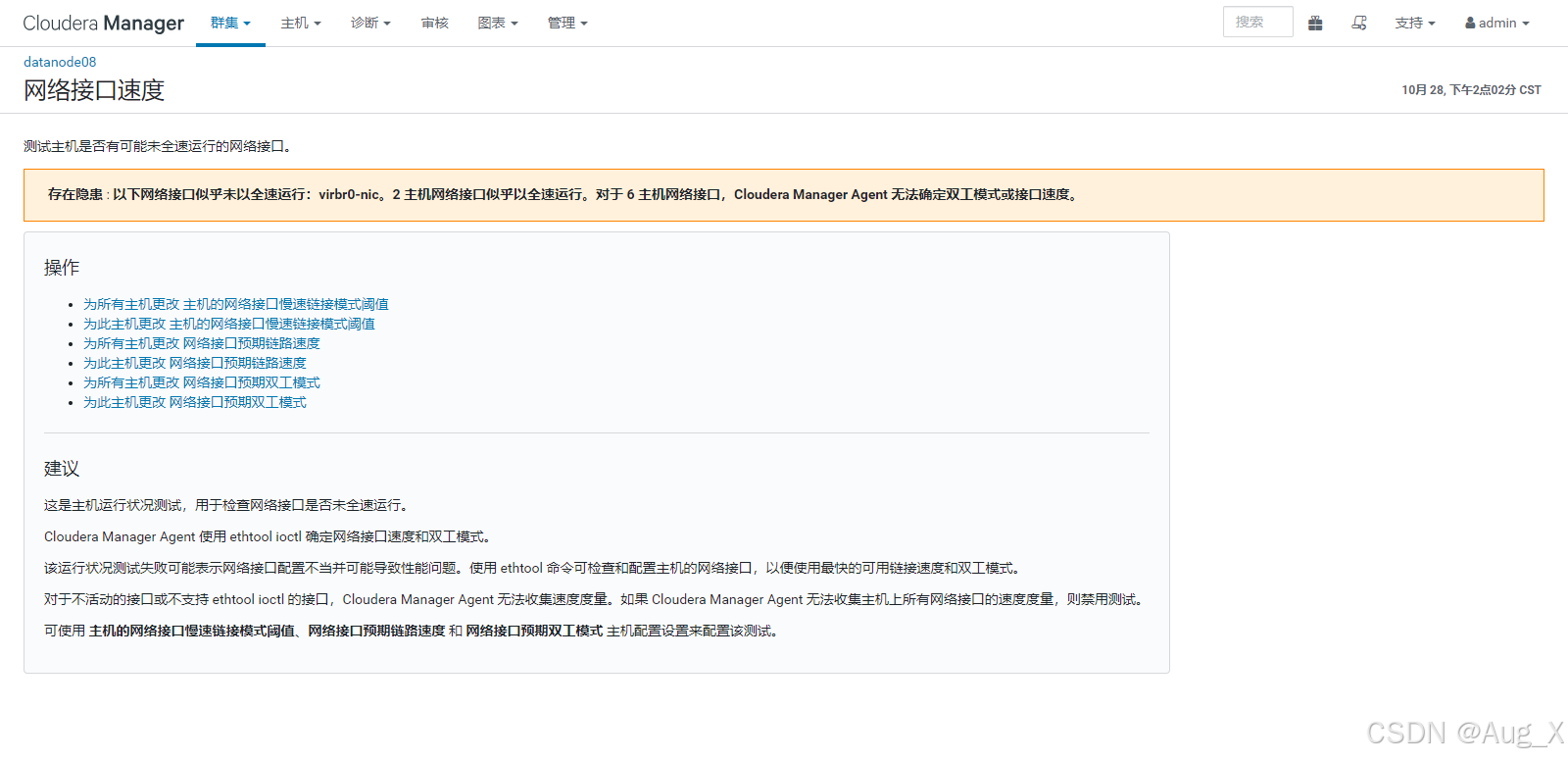Open the 图表 dropdown menu
Viewport: 1568px width, 760px height.
tap(498, 23)
